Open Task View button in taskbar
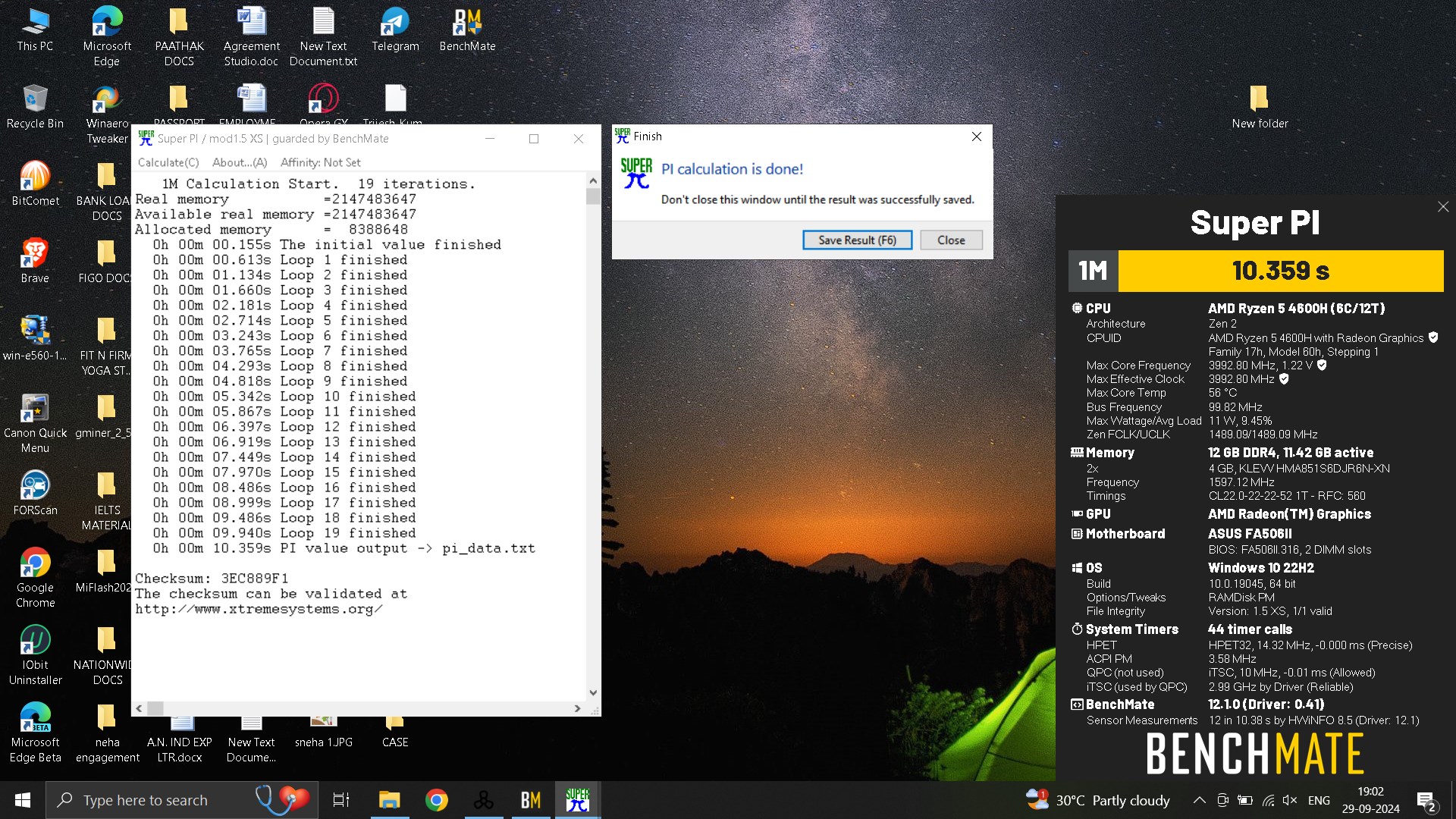Image resolution: width=1456 pixels, height=819 pixels. (341, 800)
